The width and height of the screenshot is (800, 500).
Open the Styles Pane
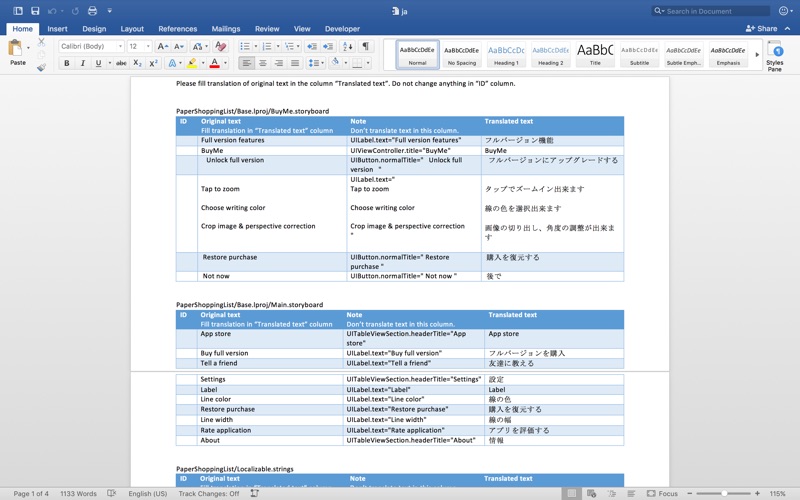click(774, 56)
